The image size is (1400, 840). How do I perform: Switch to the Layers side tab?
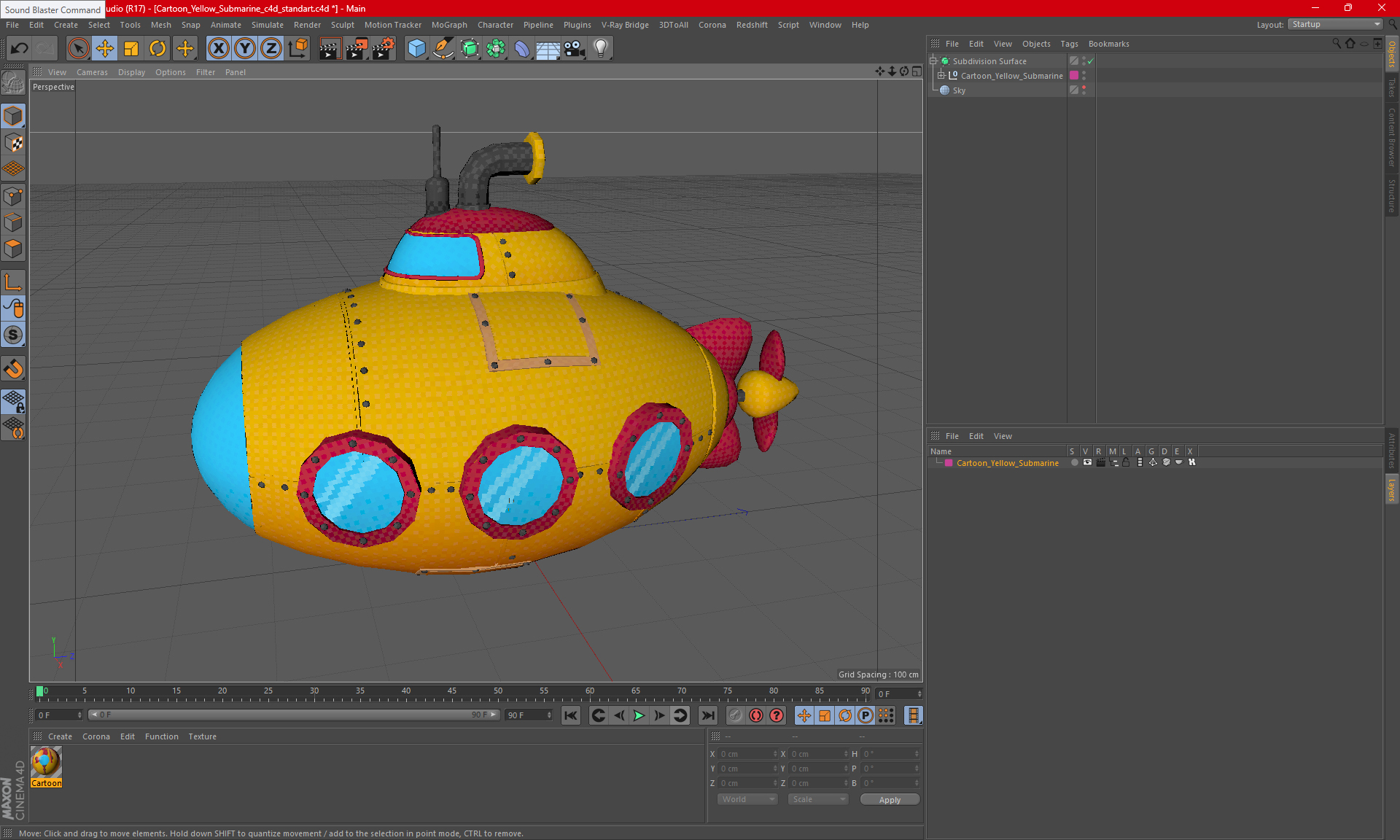(1392, 489)
